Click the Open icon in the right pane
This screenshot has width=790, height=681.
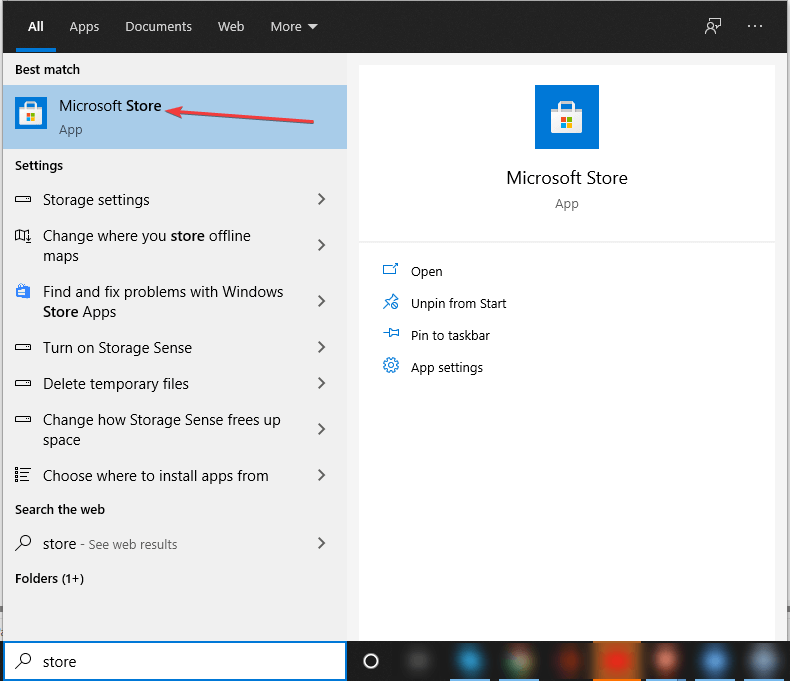(x=391, y=271)
